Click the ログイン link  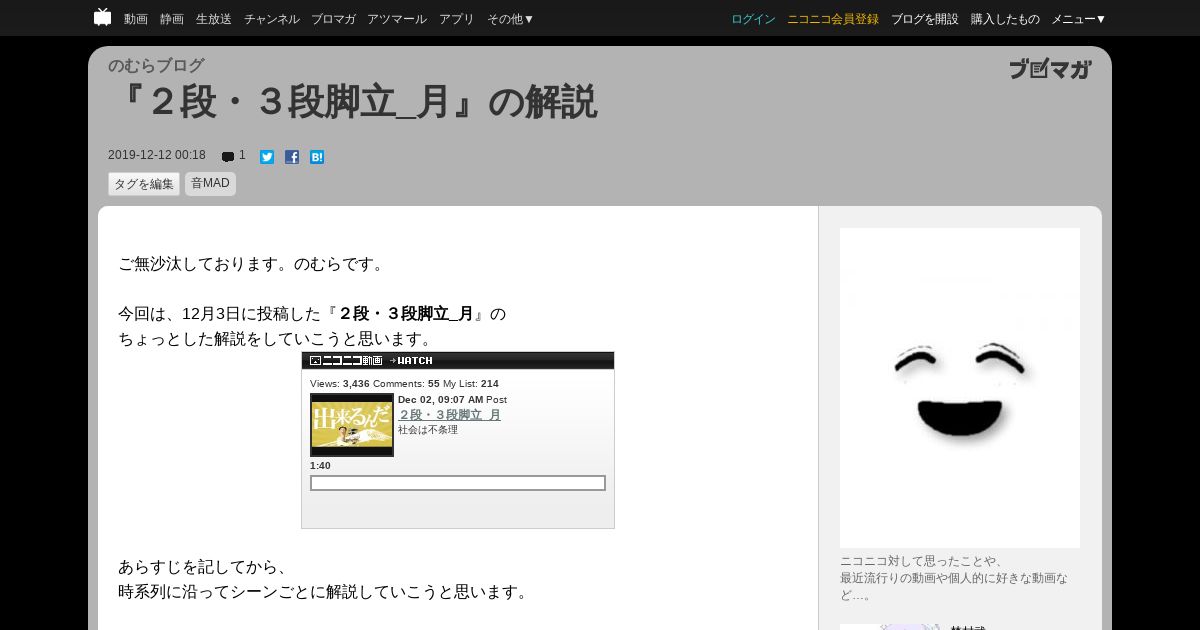pos(753,19)
